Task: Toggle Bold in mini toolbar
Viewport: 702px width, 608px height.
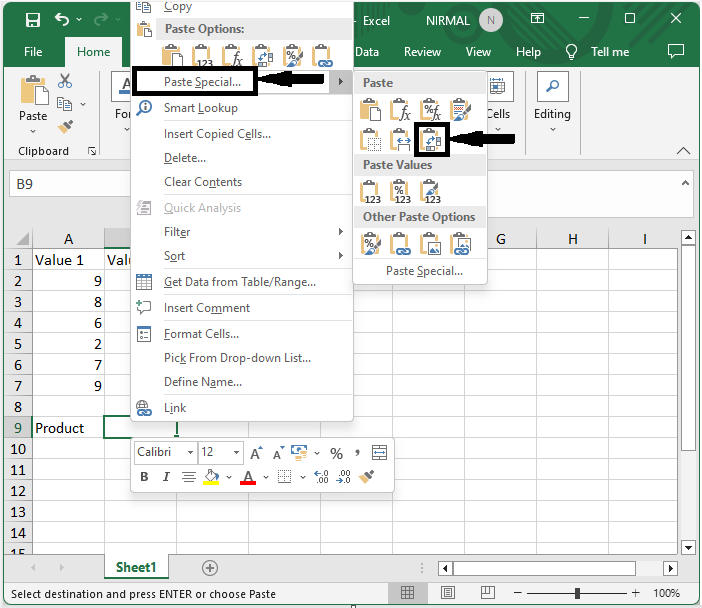Action: click(144, 477)
